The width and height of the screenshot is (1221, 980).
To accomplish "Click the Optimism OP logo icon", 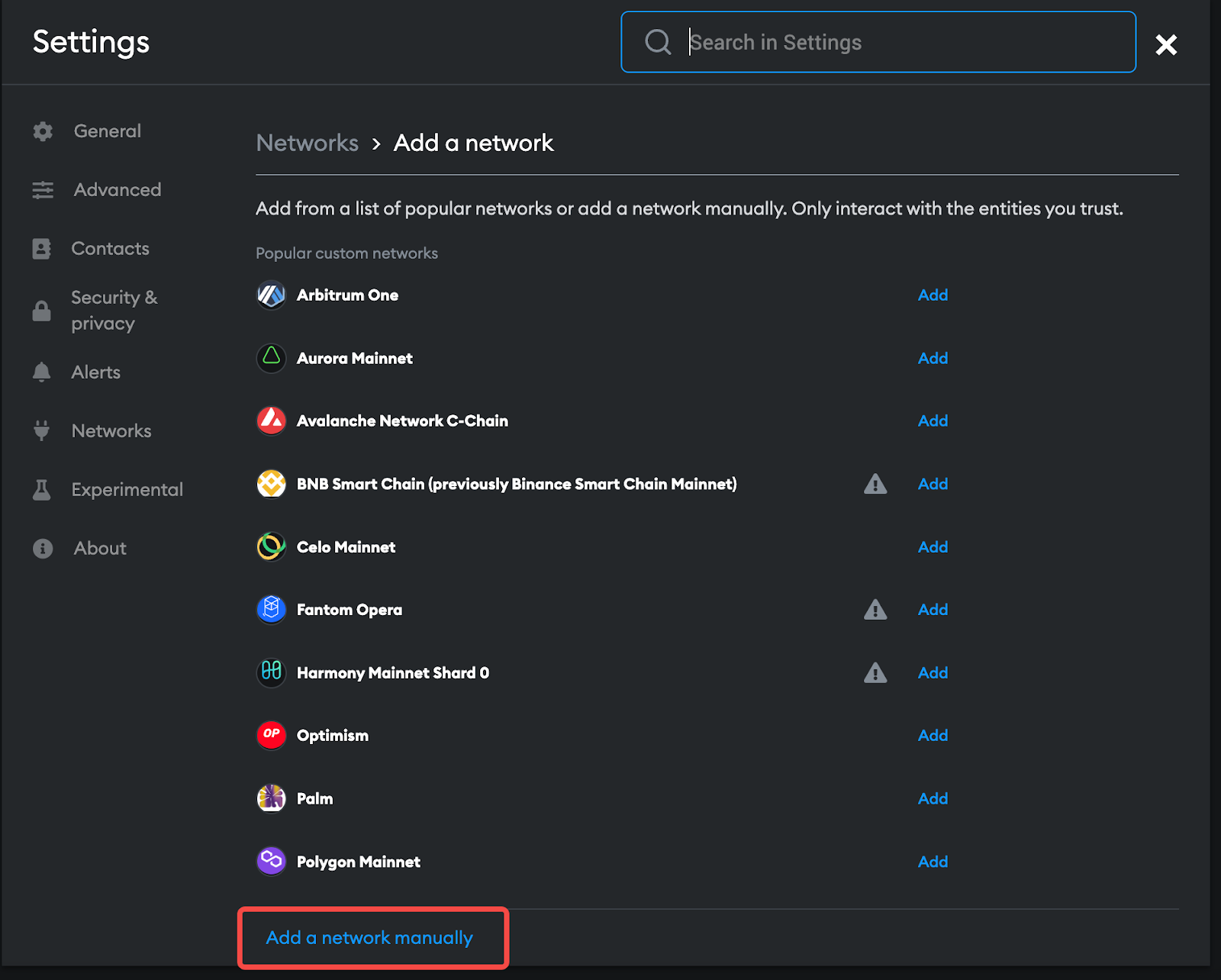I will pos(271,735).
